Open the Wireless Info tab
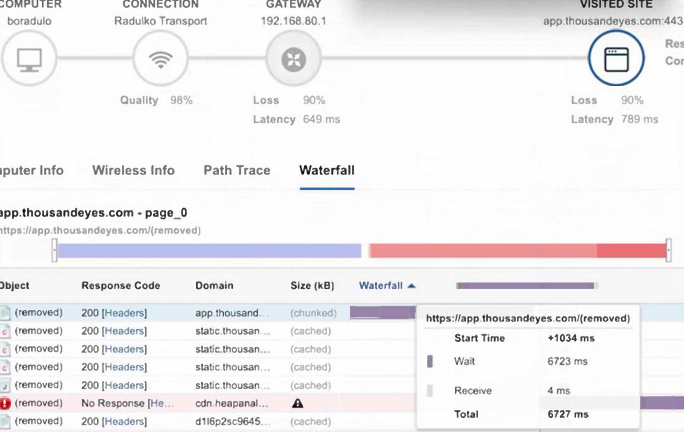684x432 pixels. point(133,170)
